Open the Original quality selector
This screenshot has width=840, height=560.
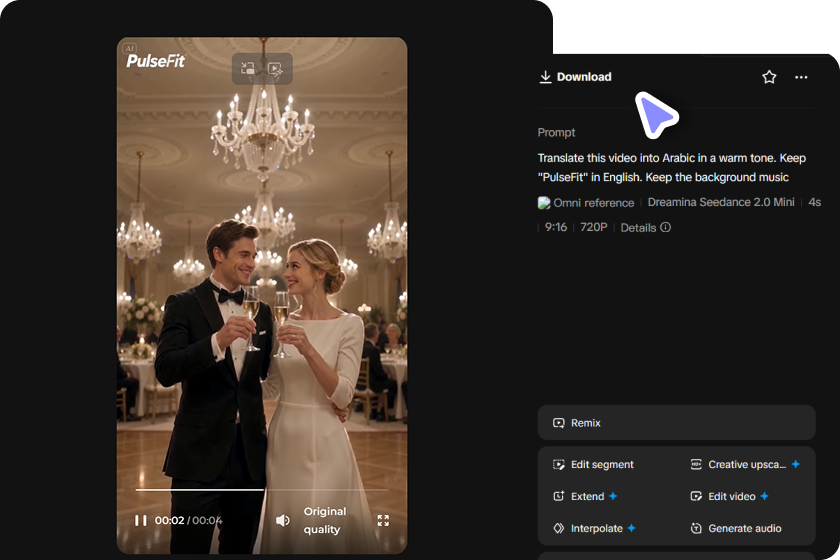325,520
